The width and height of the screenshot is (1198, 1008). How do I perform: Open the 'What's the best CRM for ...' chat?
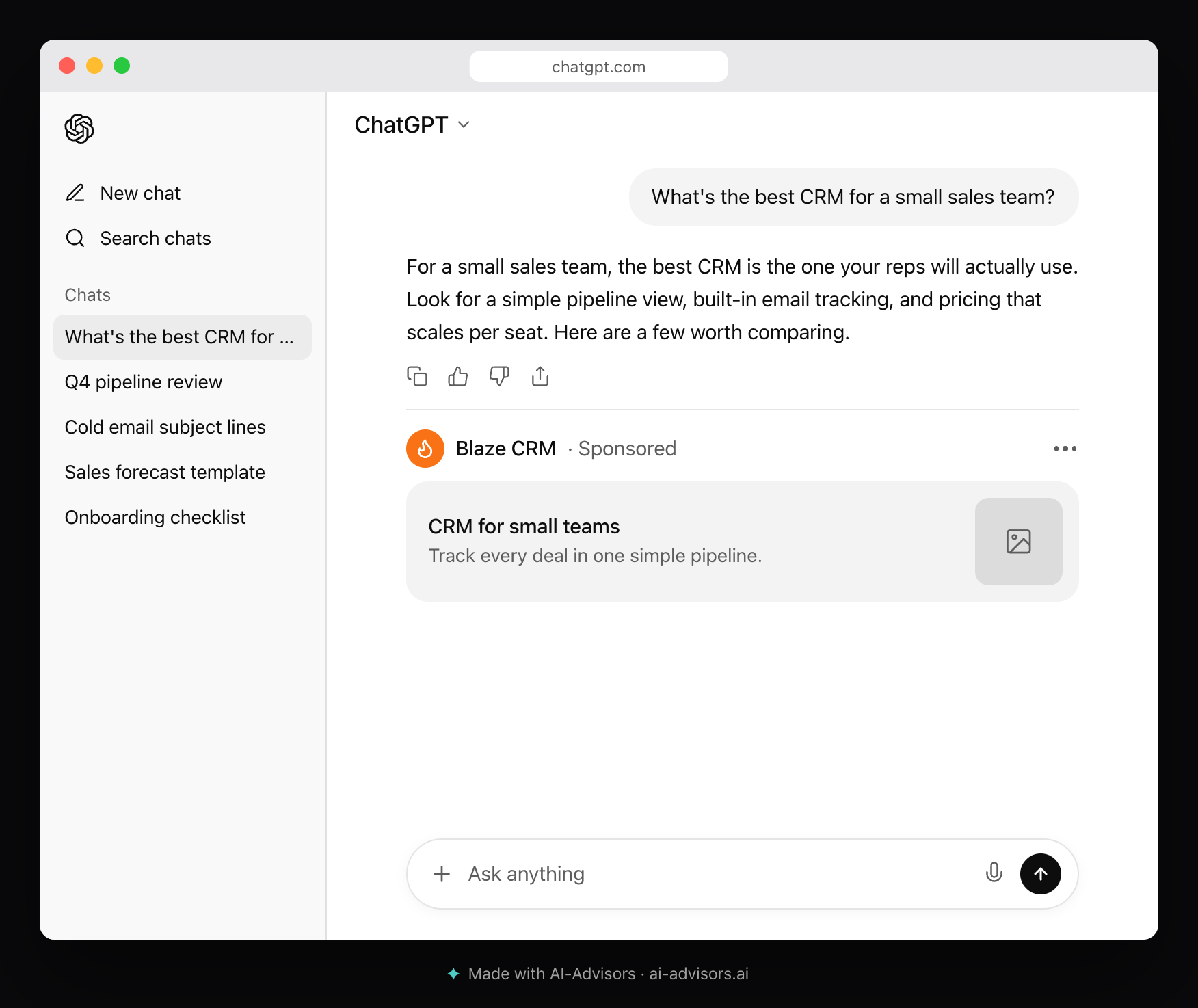[x=183, y=337]
